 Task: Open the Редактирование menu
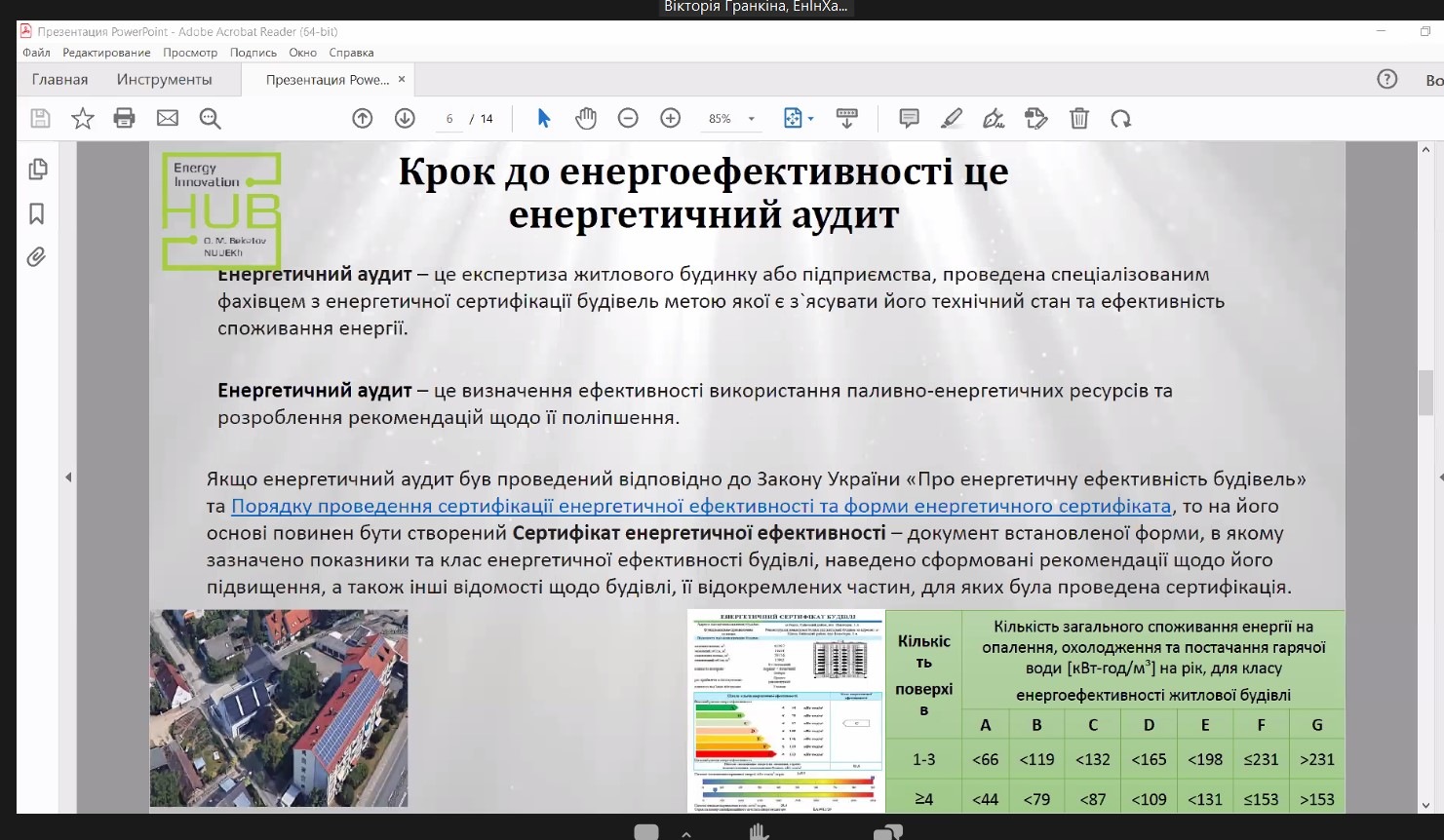[106, 53]
